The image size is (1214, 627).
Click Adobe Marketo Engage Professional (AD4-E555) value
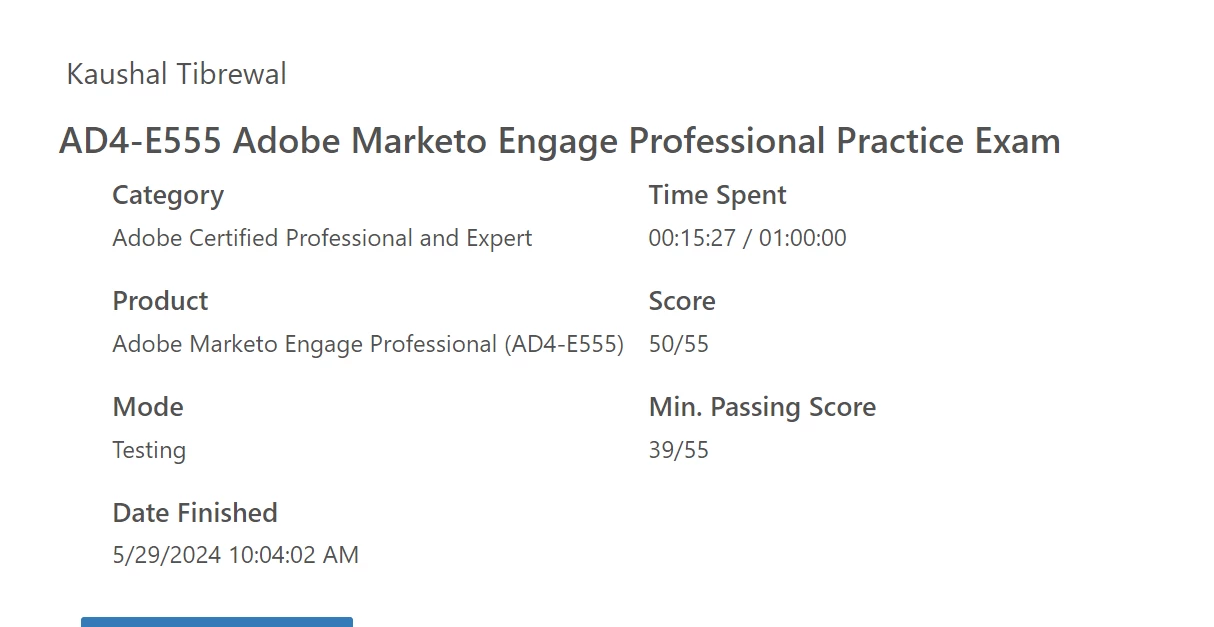368,344
